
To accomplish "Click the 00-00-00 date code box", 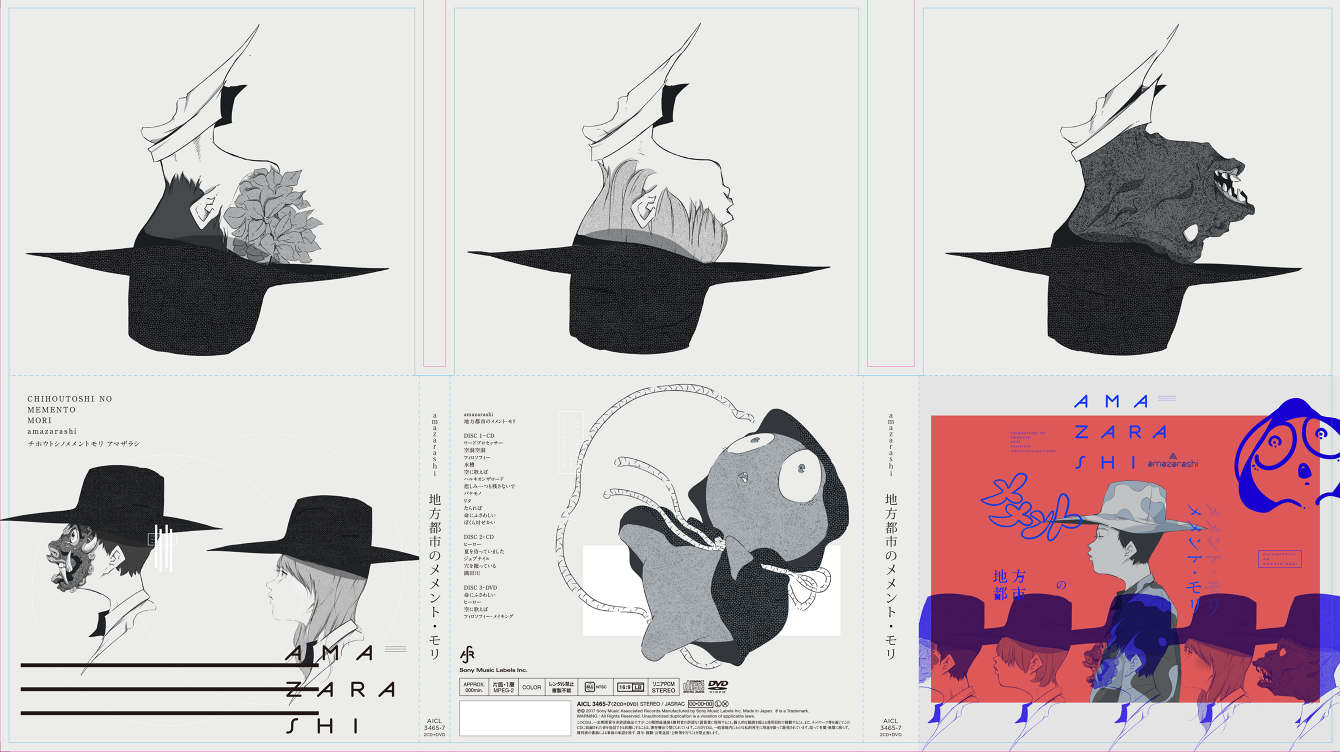I will 701,704.
